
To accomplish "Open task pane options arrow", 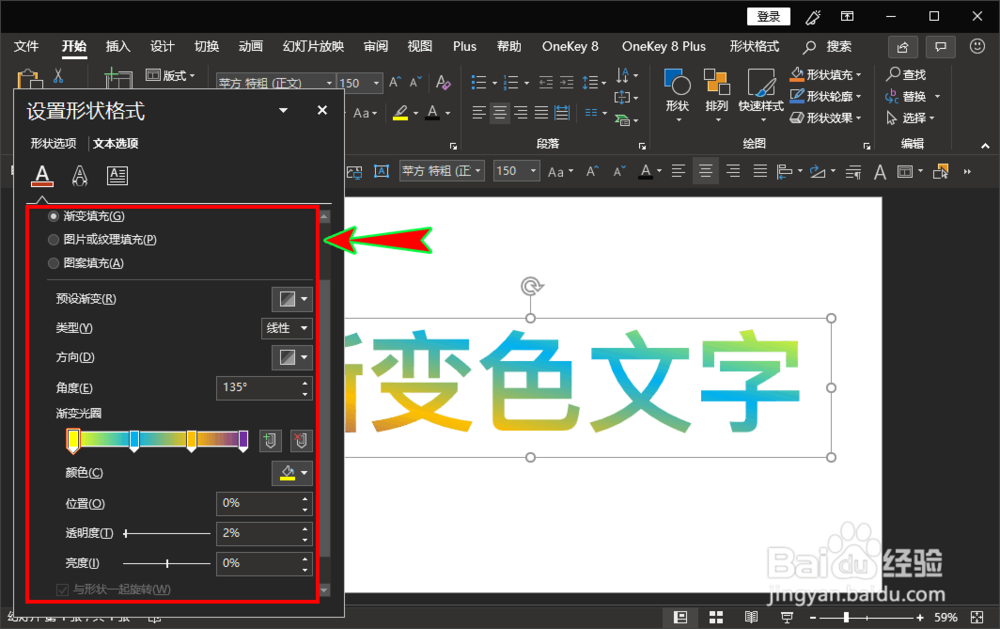I will tap(283, 110).
